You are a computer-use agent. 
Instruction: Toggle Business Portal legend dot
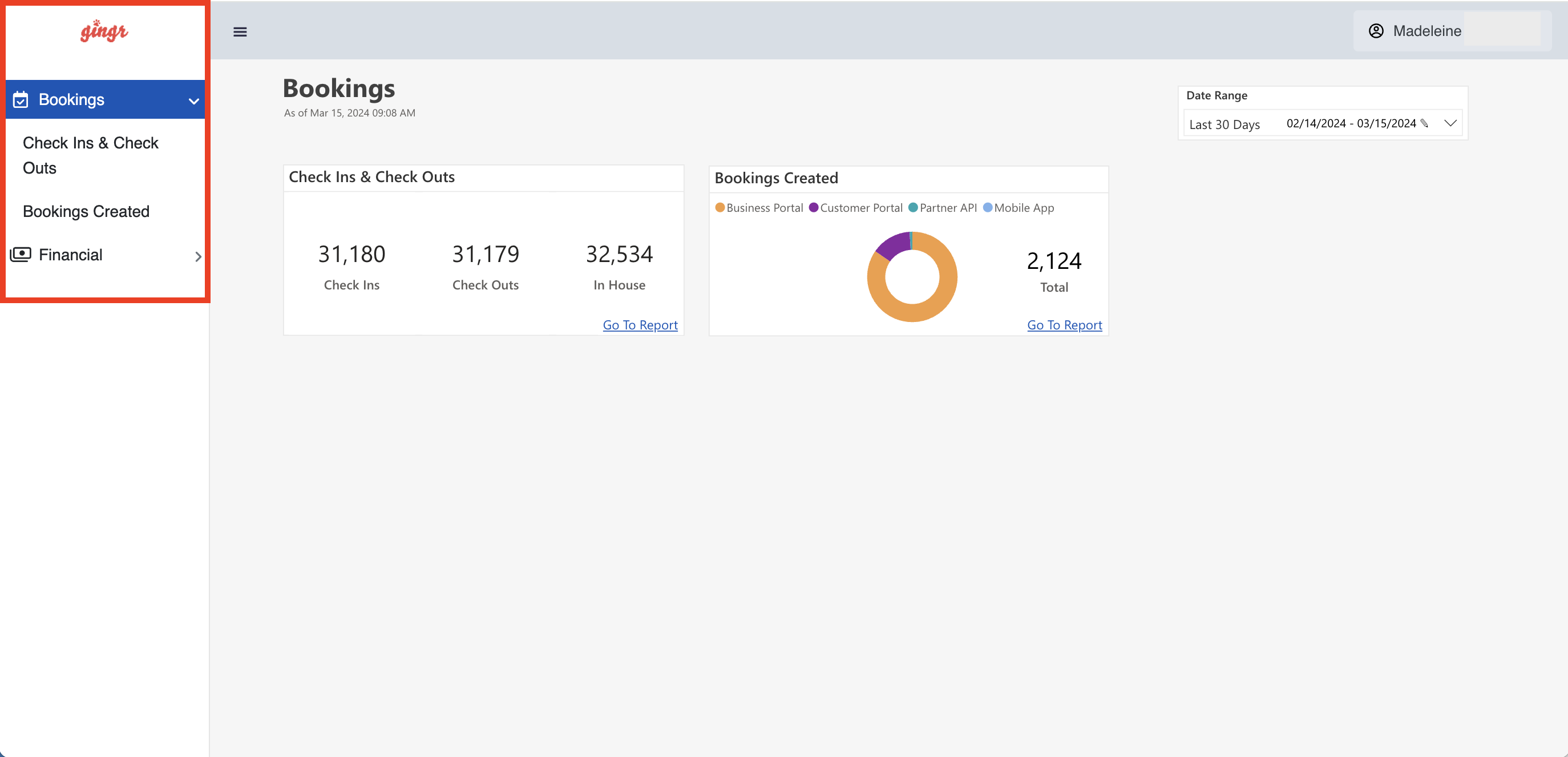pos(720,208)
